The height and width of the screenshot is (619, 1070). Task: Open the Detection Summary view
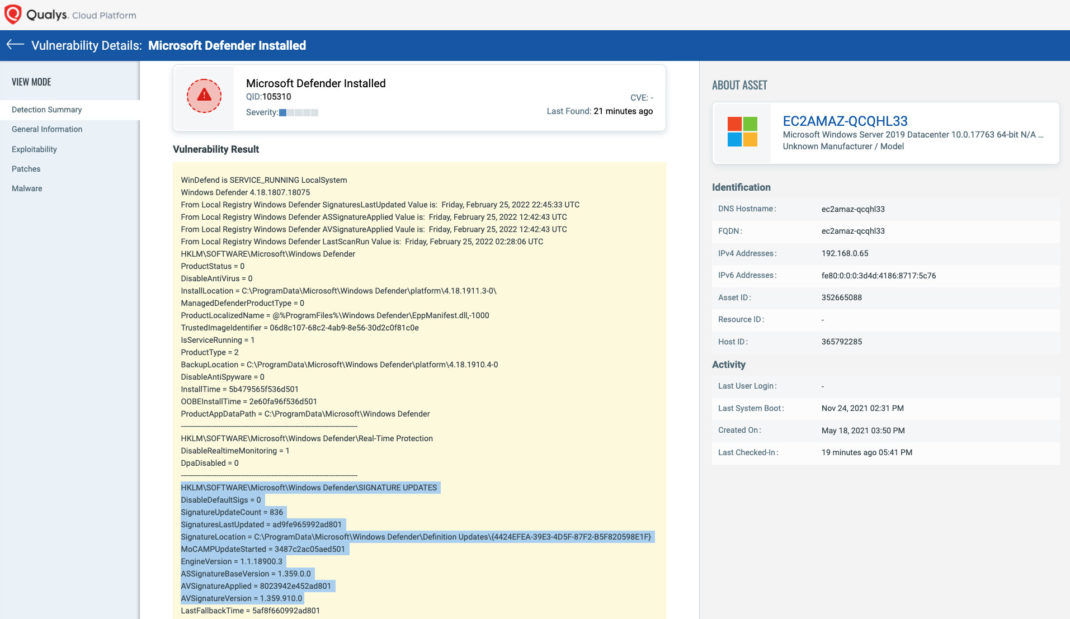coord(46,109)
